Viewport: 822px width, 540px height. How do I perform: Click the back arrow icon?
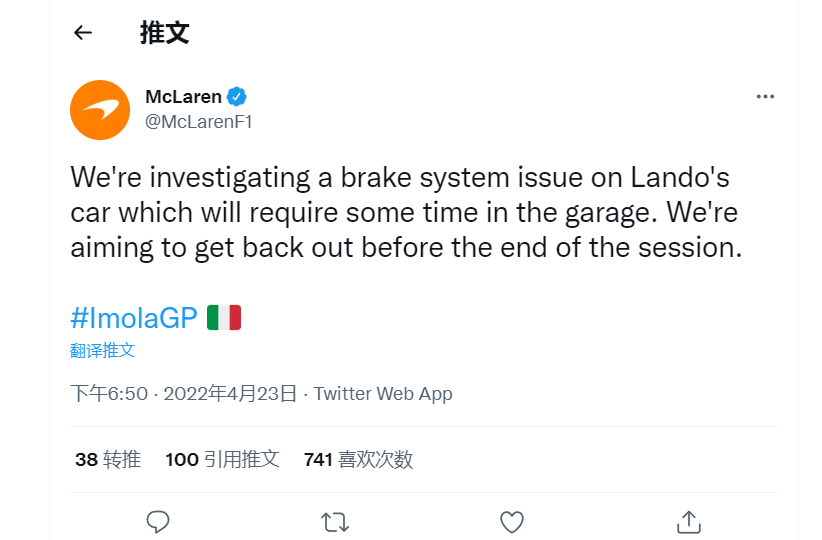tap(83, 33)
